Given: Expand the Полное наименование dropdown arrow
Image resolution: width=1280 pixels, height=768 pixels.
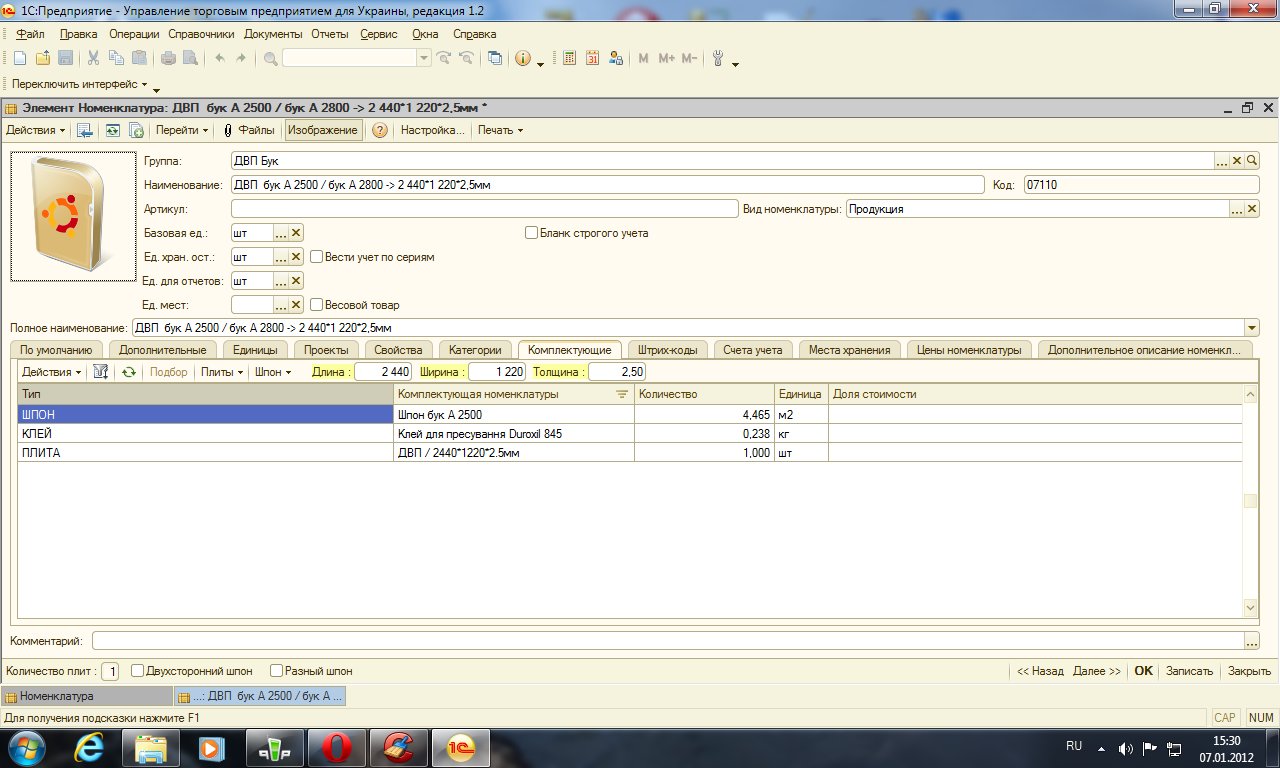Looking at the screenshot, I should (1251, 328).
